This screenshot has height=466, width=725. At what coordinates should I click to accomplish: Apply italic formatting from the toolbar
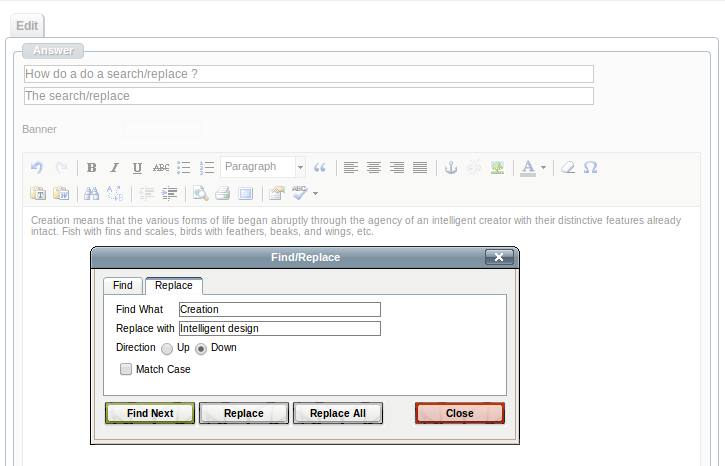[114, 168]
